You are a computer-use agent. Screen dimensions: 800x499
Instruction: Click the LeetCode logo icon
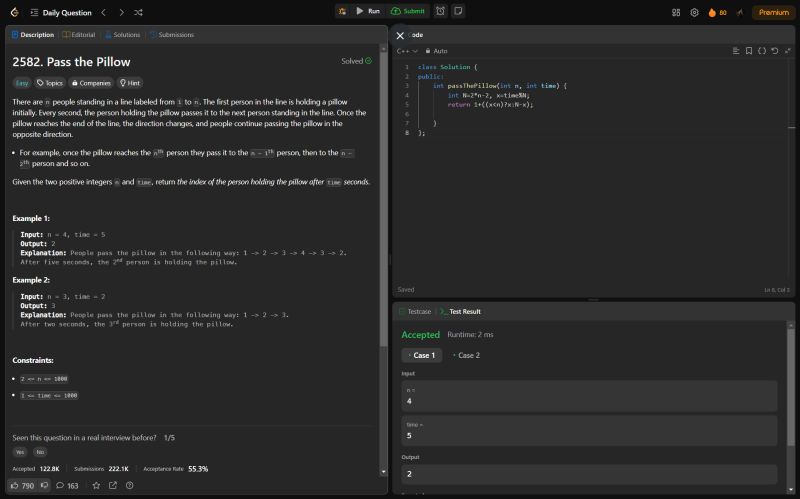(14, 12)
